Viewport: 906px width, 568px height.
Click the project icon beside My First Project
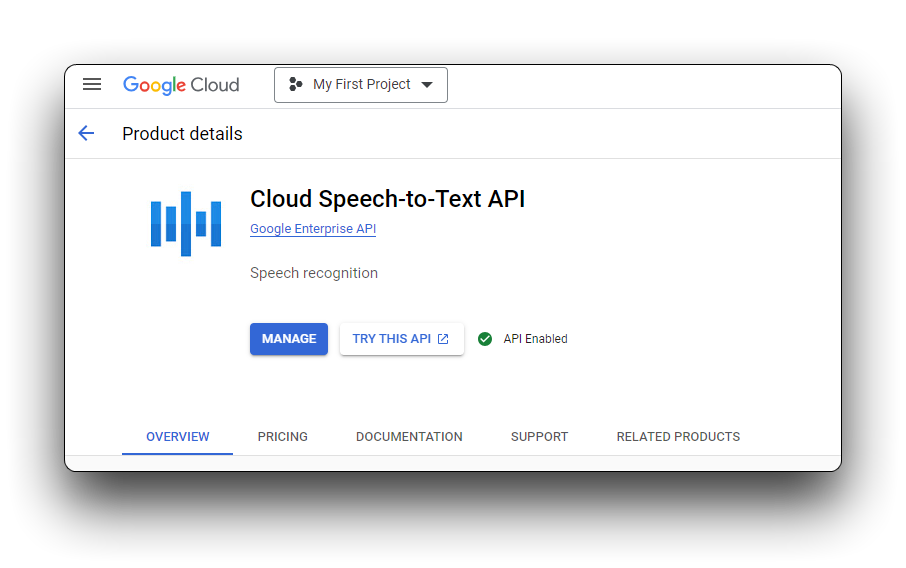(295, 84)
